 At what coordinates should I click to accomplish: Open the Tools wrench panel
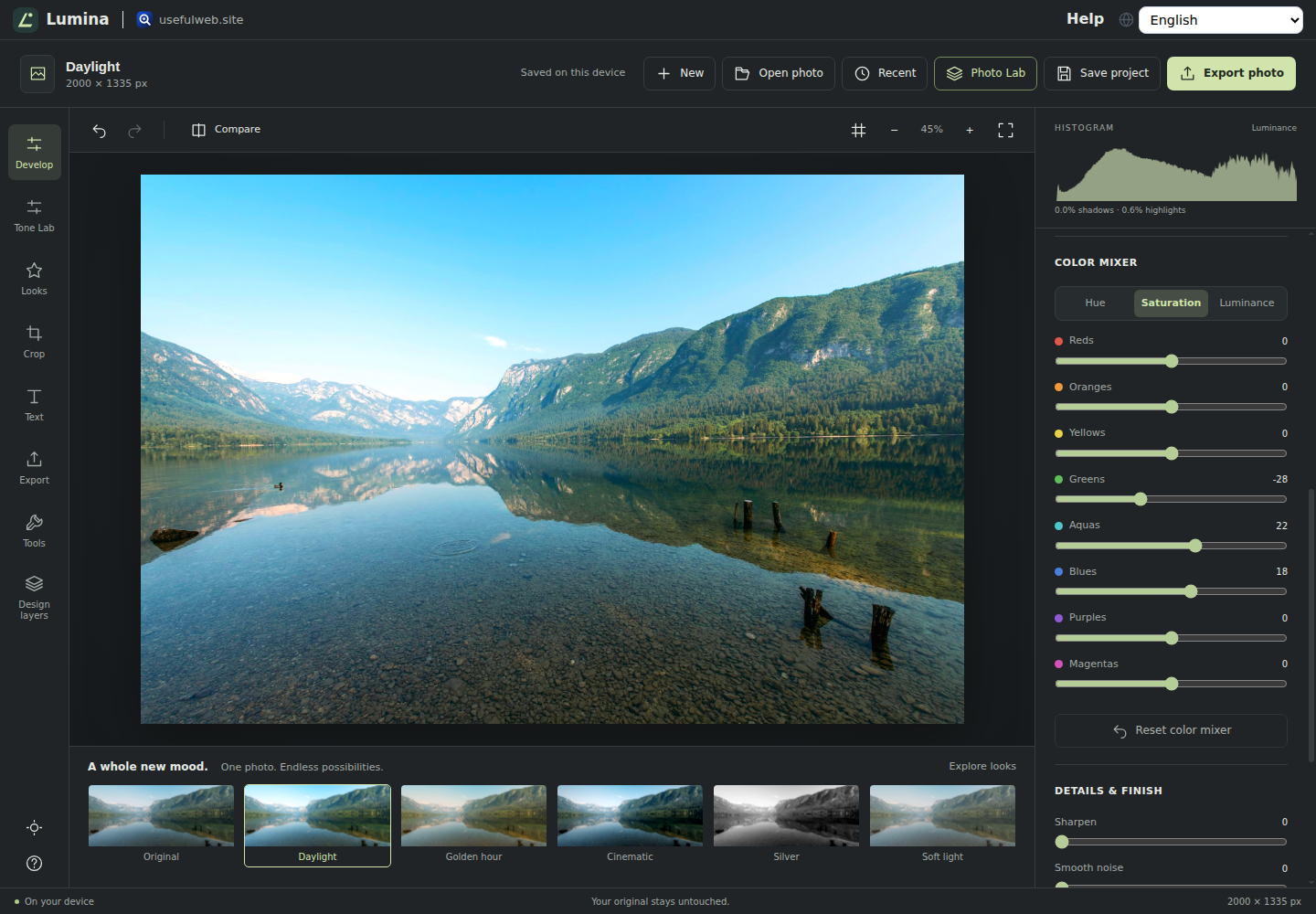point(35,530)
